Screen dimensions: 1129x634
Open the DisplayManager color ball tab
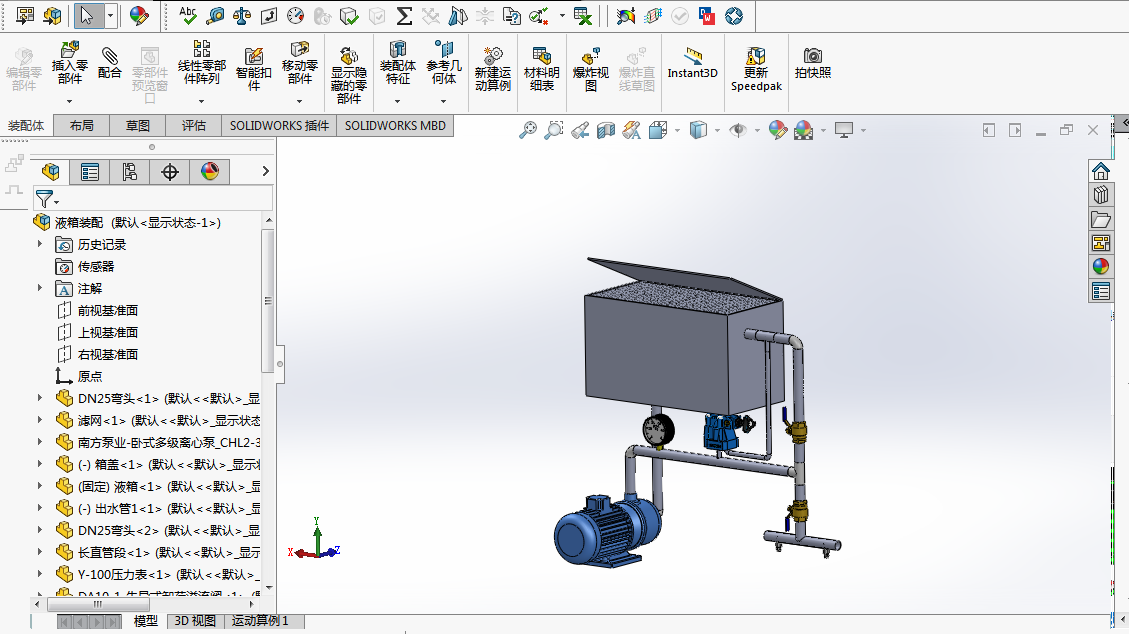point(209,172)
